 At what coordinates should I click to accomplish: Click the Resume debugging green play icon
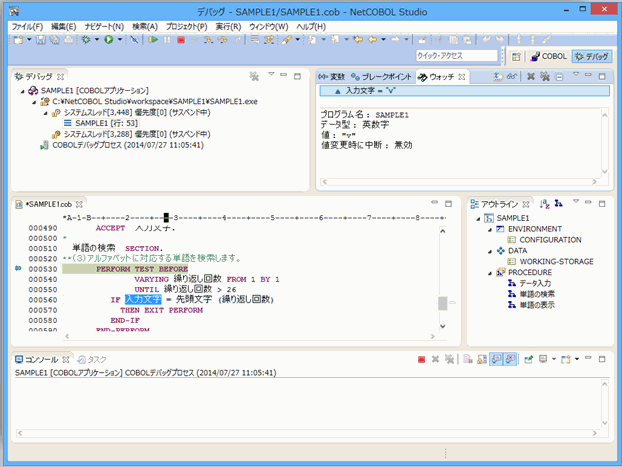pos(153,40)
